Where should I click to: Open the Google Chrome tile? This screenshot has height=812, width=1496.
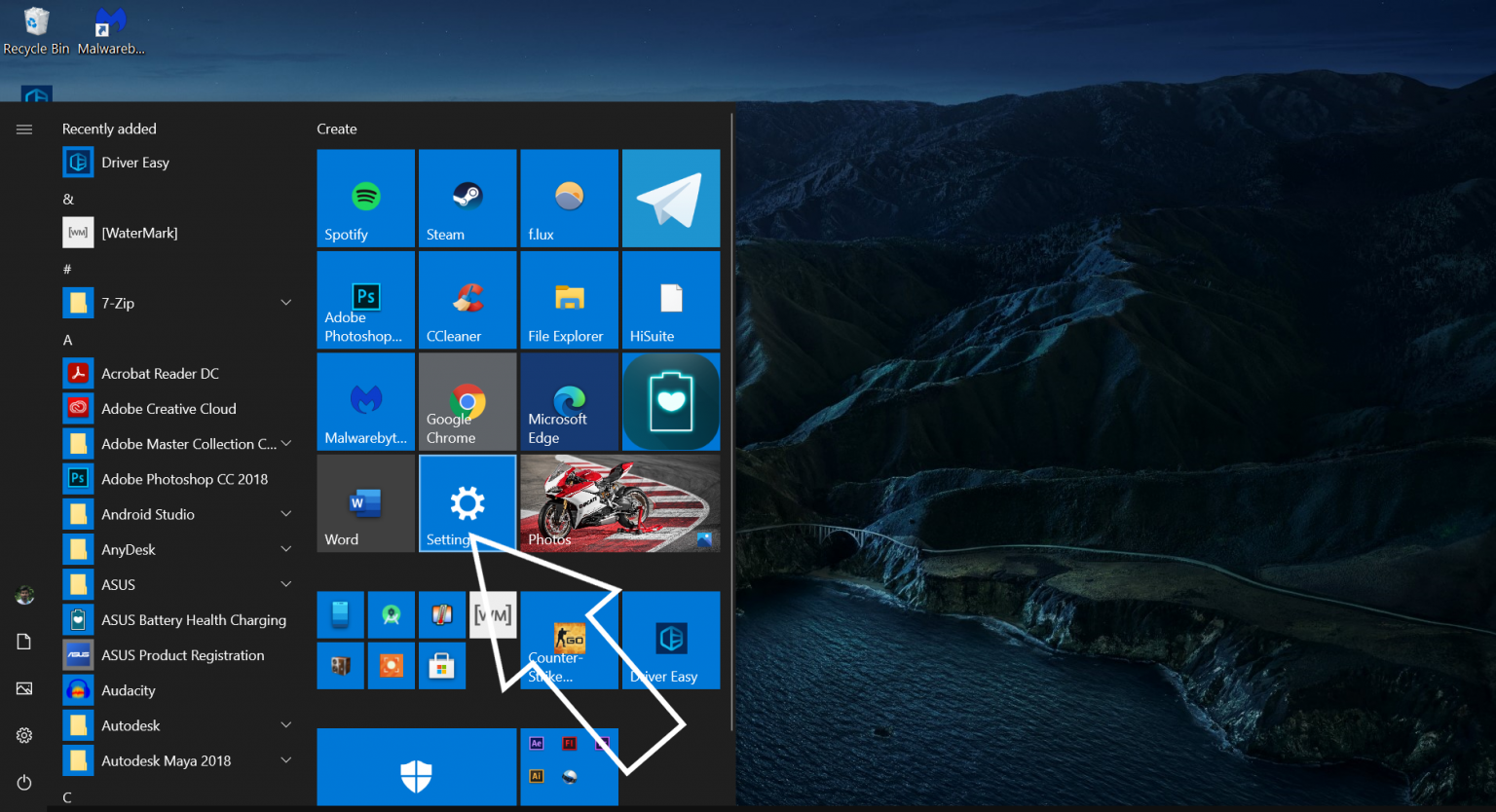[x=467, y=401]
